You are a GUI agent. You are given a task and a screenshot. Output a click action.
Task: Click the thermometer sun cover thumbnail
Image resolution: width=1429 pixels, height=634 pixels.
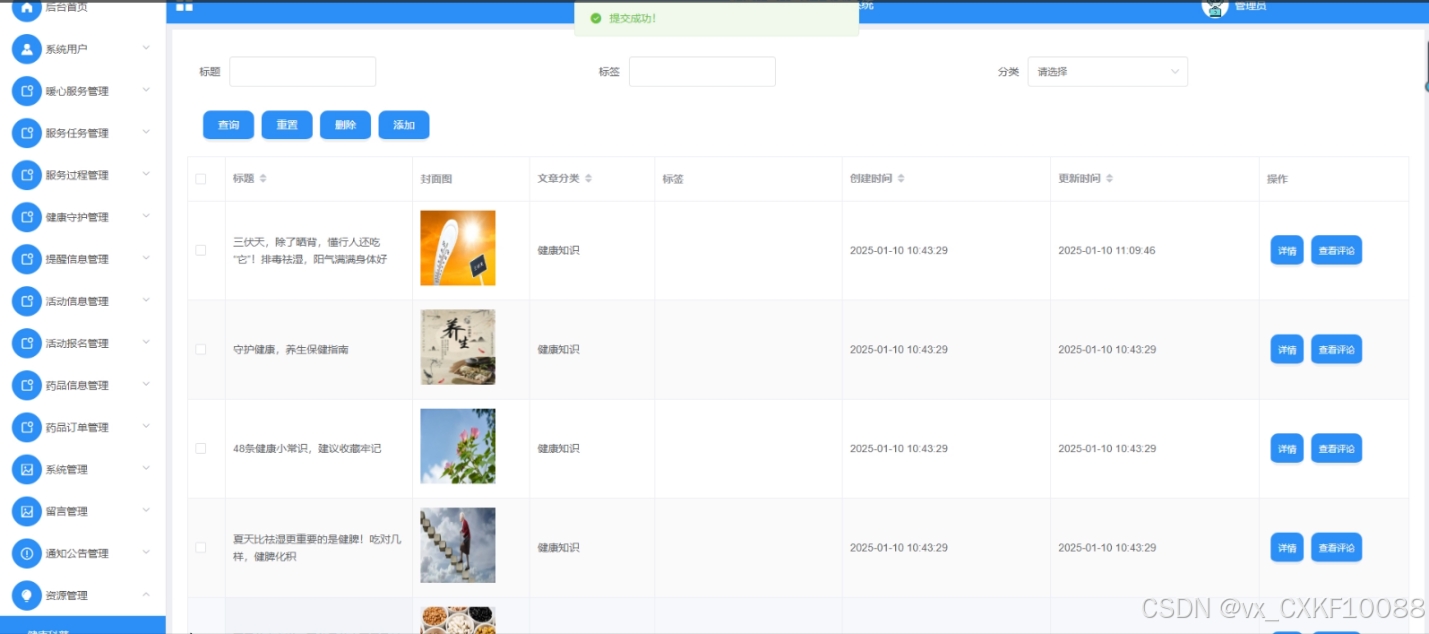point(458,248)
